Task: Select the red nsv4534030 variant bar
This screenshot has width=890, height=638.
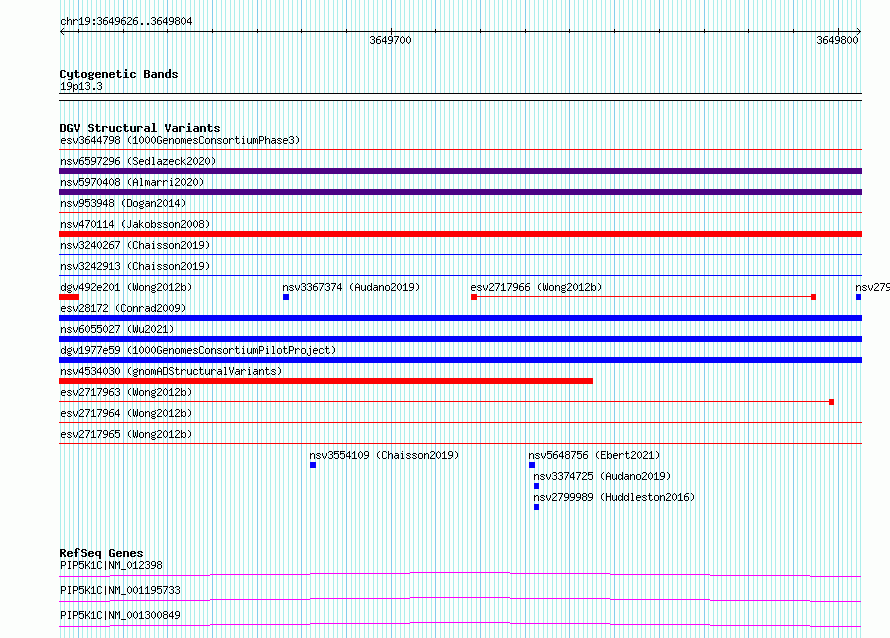Action: (x=326, y=381)
